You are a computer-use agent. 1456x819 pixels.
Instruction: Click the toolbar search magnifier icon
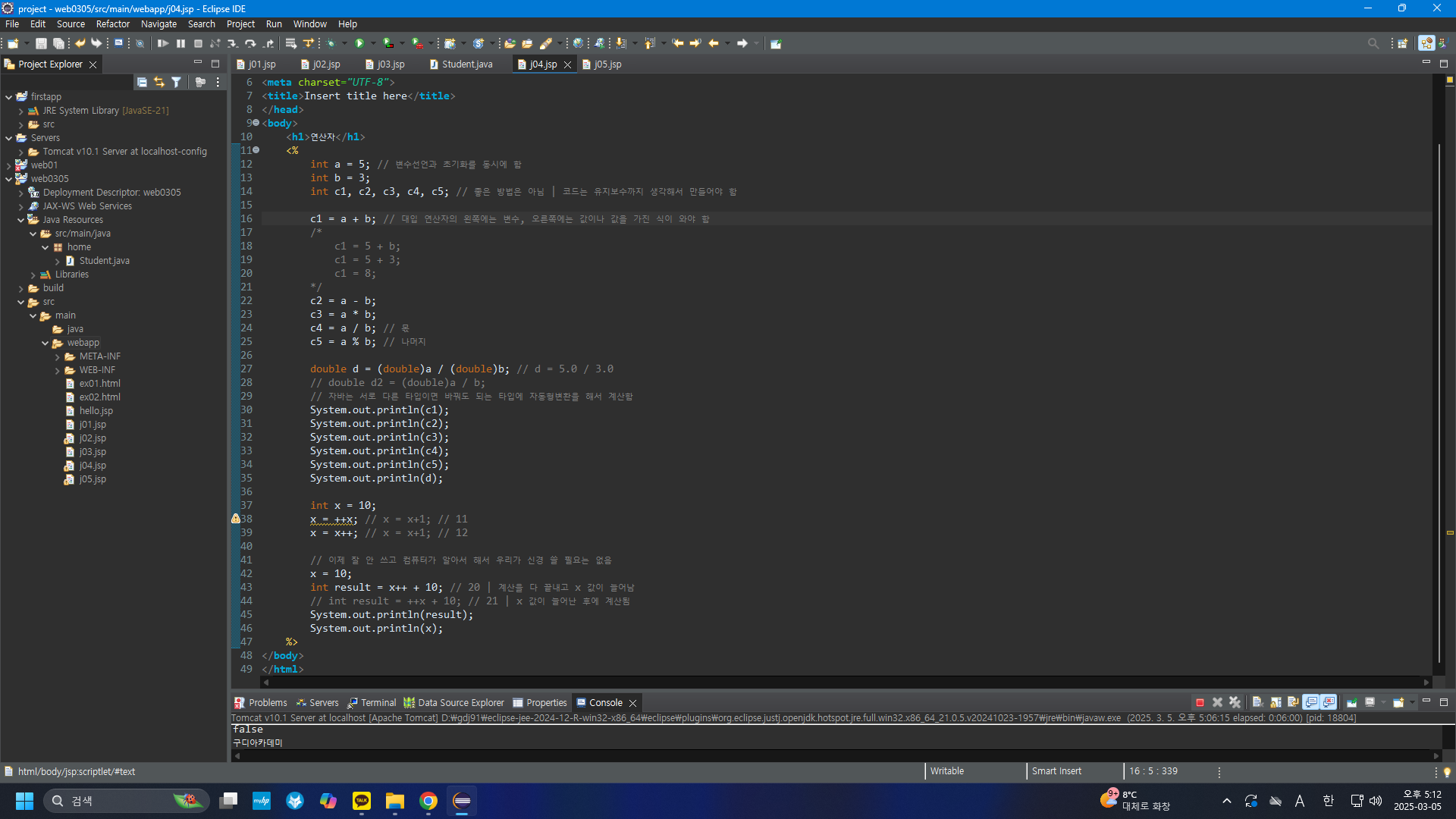coord(1373,43)
